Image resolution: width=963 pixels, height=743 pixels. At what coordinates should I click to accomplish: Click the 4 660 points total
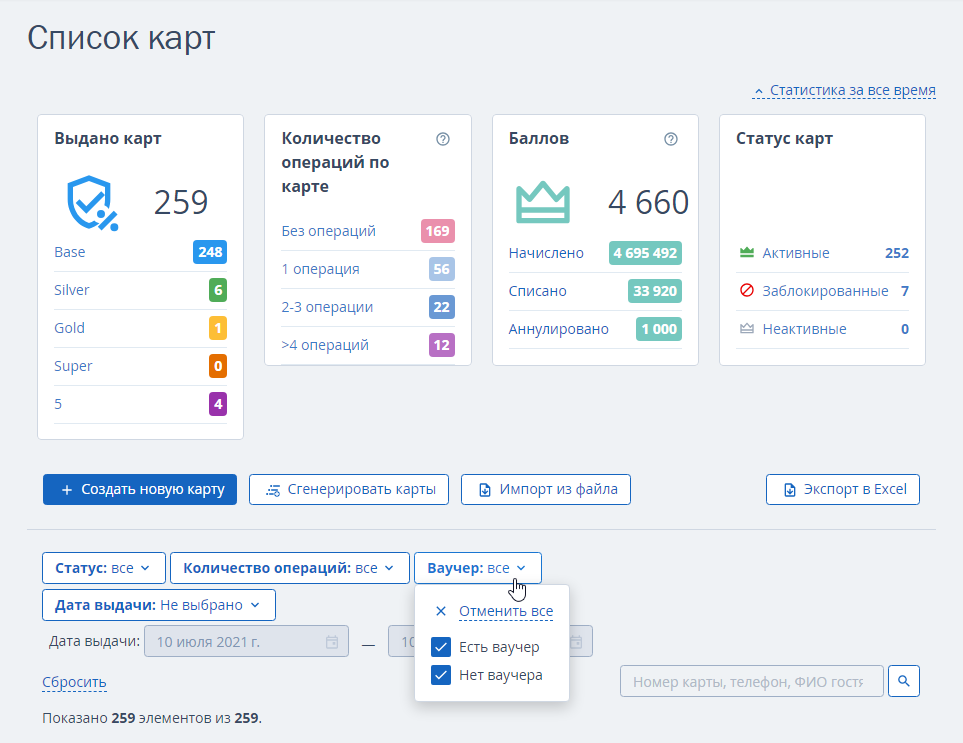click(x=649, y=203)
